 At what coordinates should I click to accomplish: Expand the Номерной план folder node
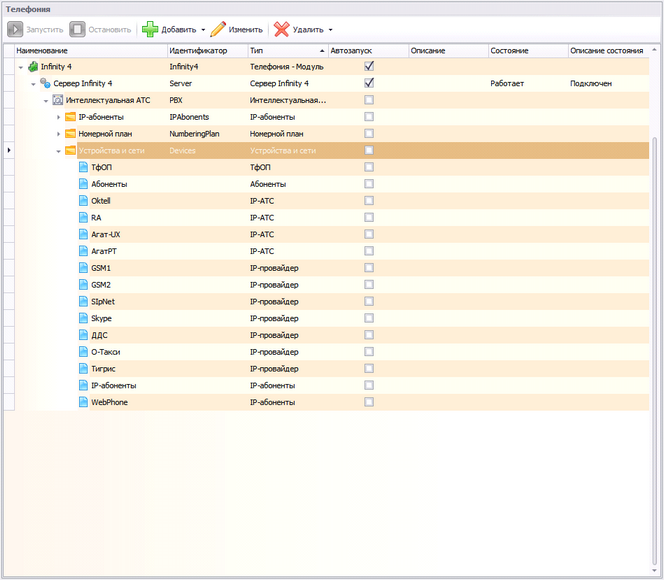[58, 134]
